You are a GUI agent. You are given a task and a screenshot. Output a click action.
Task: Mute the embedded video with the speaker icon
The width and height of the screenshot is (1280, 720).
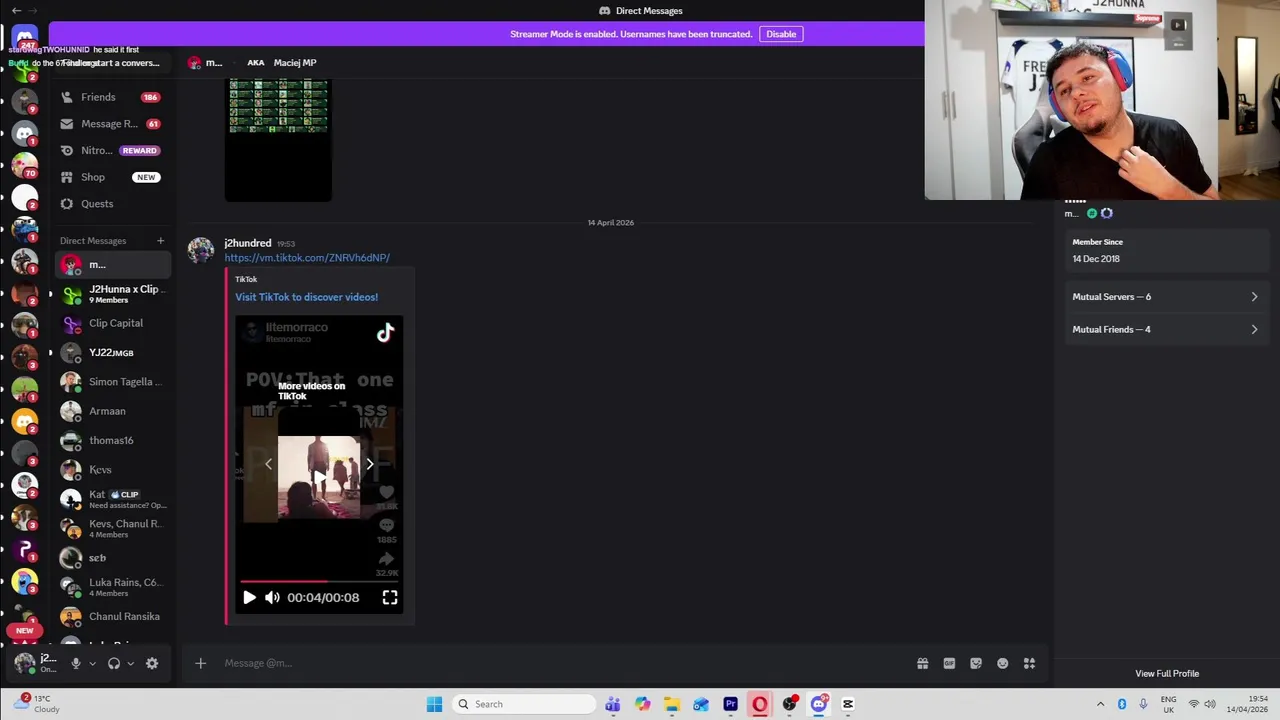tap(272, 597)
